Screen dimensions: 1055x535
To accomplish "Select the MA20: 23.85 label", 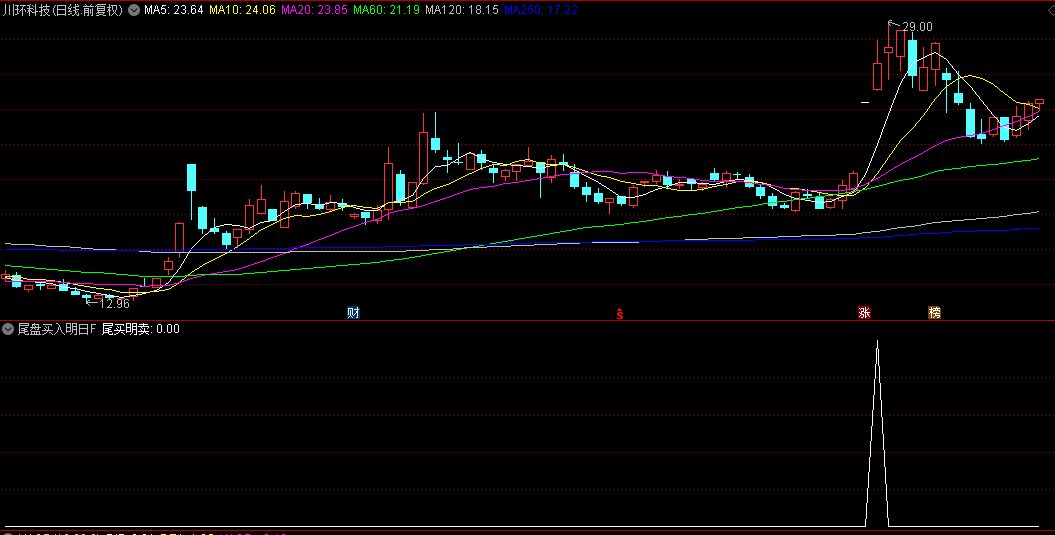I will 314,10.
